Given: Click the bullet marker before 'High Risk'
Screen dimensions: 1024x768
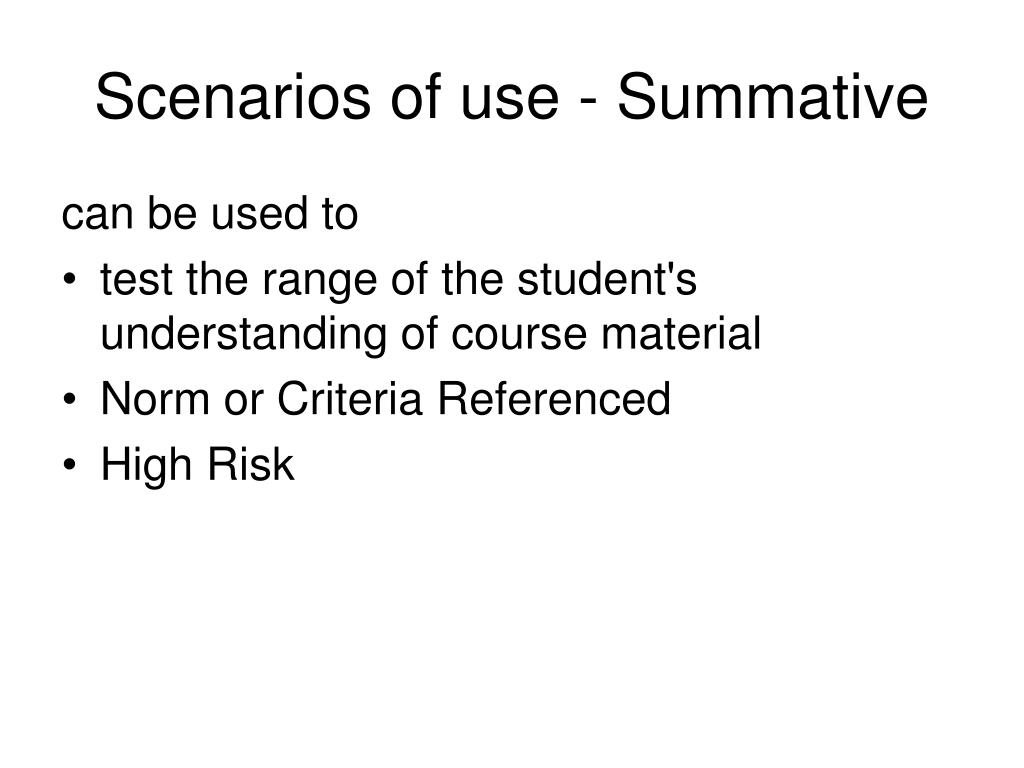Looking at the screenshot, I should click(70, 465).
